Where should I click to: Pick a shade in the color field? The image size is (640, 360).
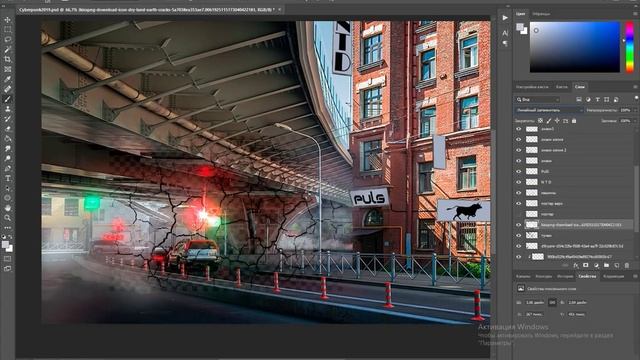[575, 47]
